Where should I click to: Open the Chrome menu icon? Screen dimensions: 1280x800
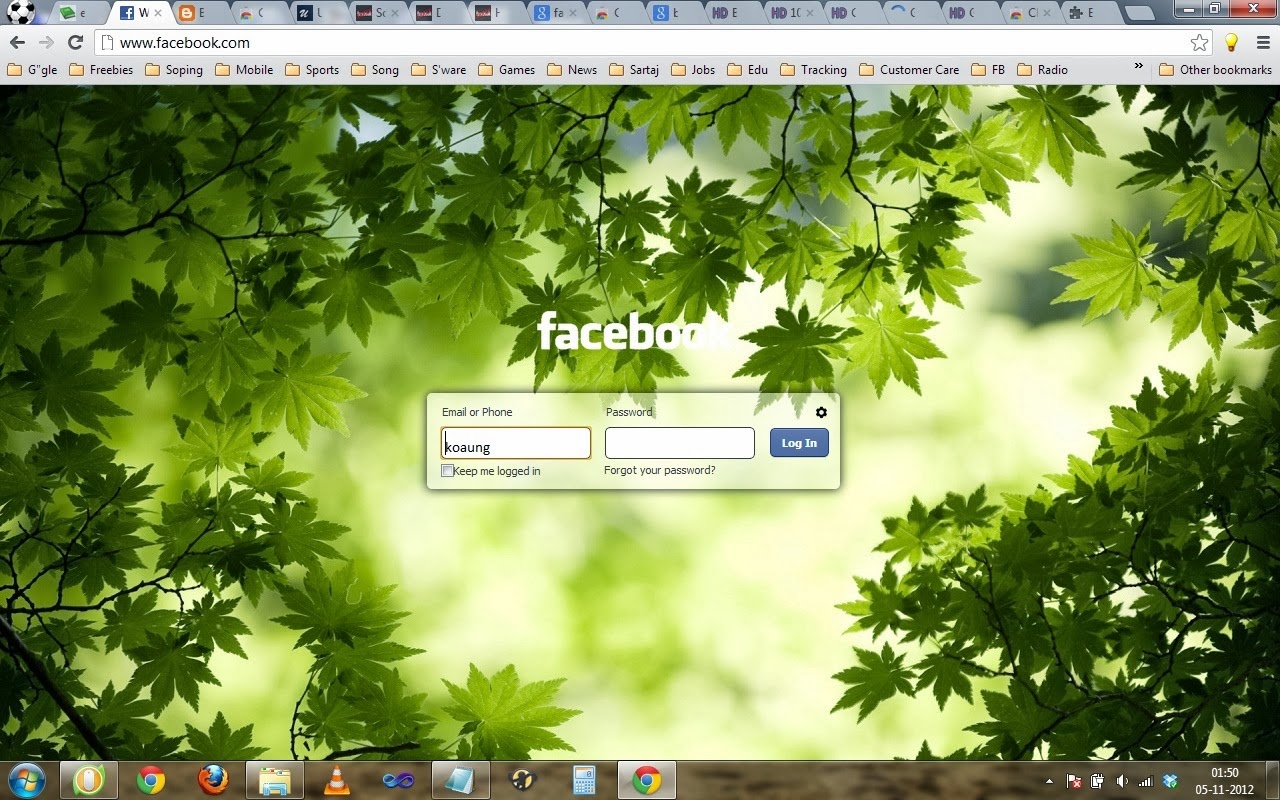coord(1261,42)
